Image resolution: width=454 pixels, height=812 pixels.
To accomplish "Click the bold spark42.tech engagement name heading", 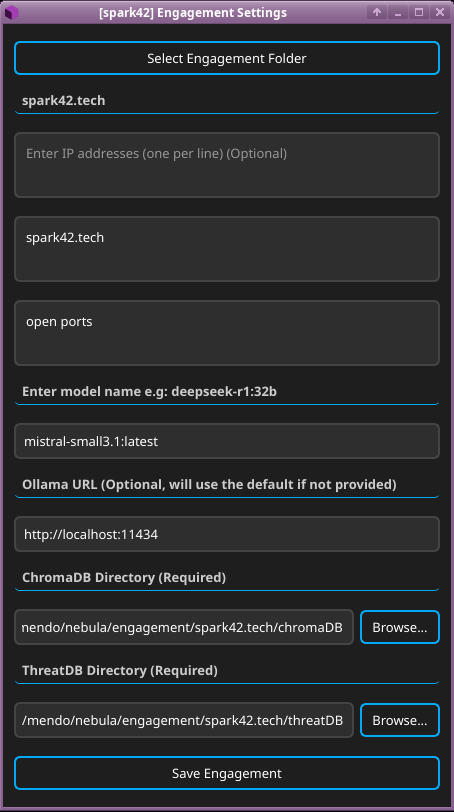I will [x=64, y=100].
